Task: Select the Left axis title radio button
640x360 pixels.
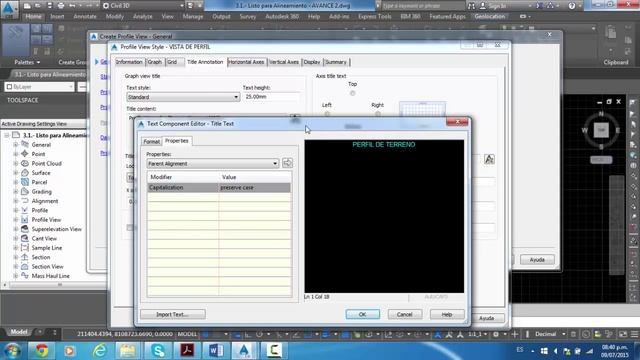Action: click(327, 114)
